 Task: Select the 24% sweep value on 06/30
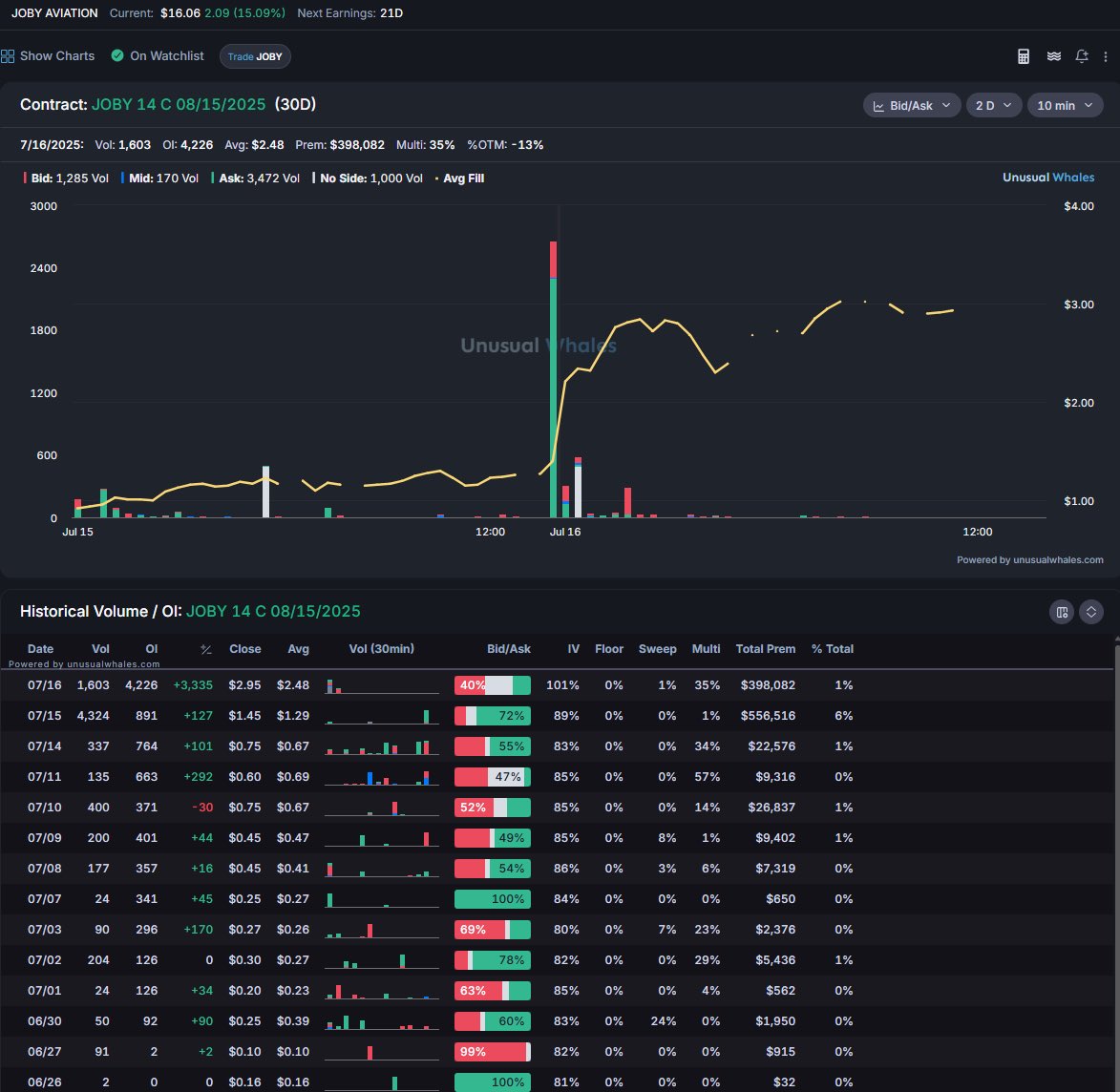click(664, 1020)
